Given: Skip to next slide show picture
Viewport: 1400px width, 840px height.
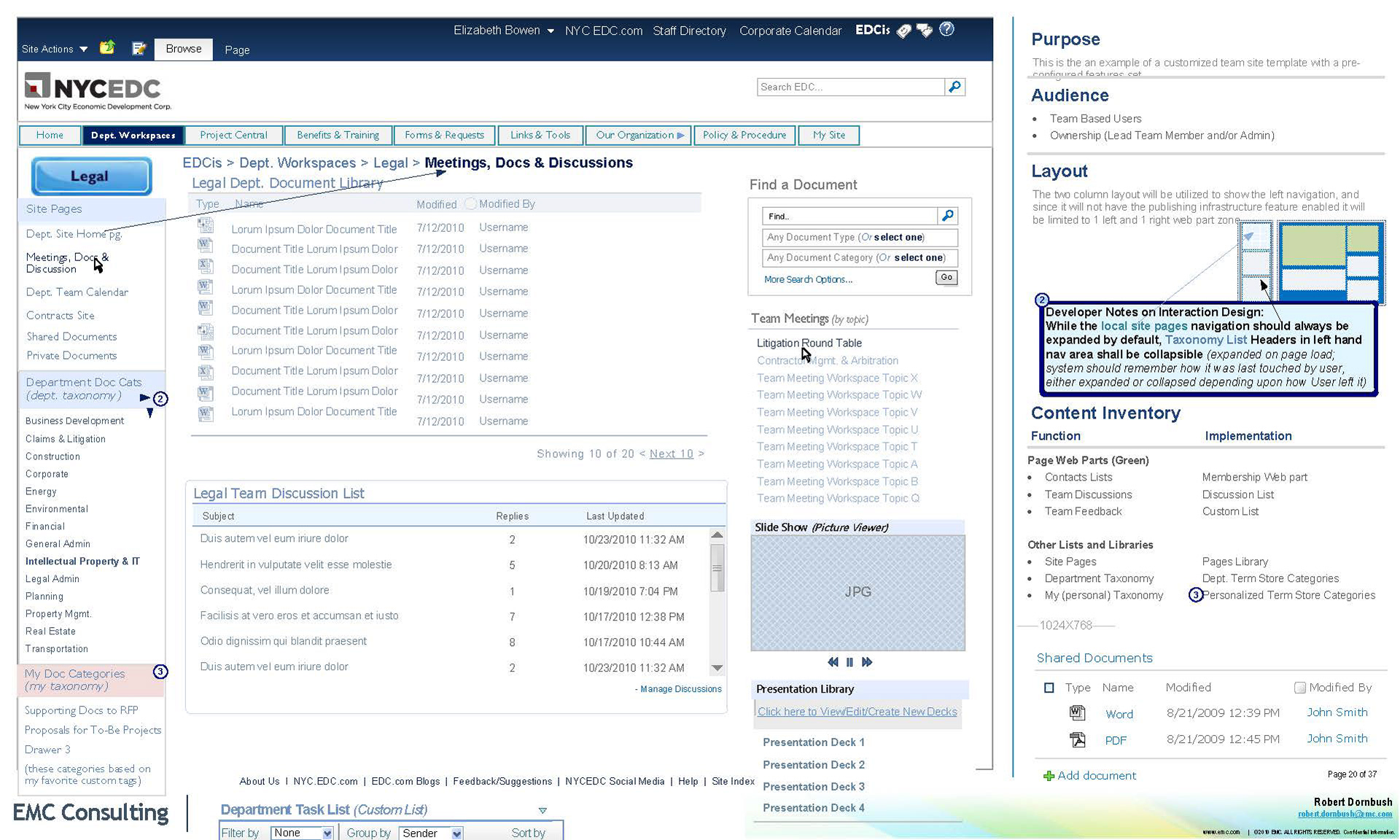Looking at the screenshot, I should click(867, 662).
